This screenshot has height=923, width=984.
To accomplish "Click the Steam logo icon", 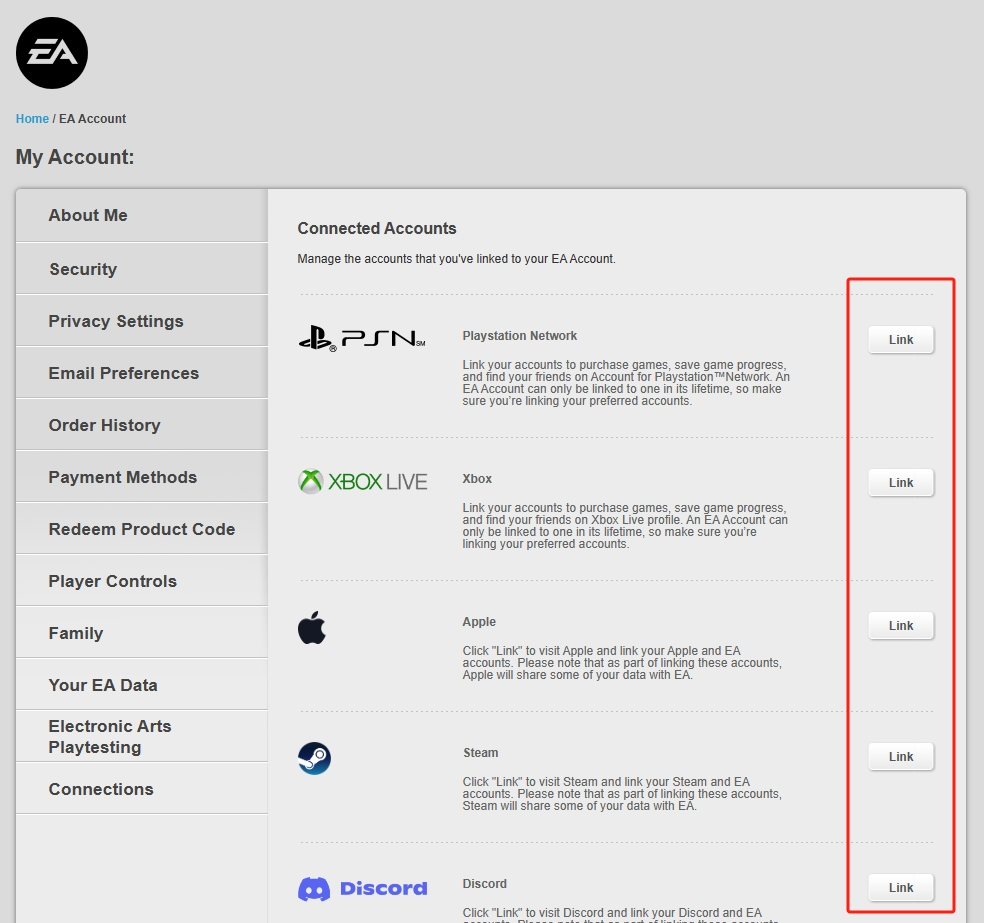I will point(314,759).
